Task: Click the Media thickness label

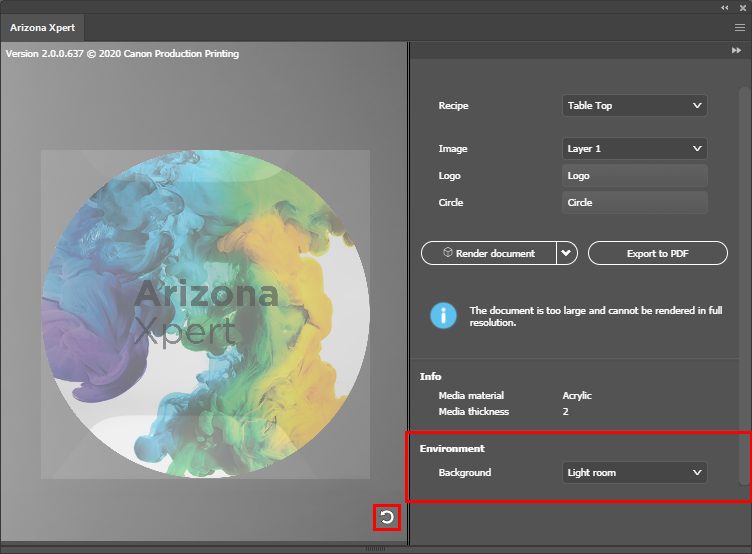Action: [473, 412]
